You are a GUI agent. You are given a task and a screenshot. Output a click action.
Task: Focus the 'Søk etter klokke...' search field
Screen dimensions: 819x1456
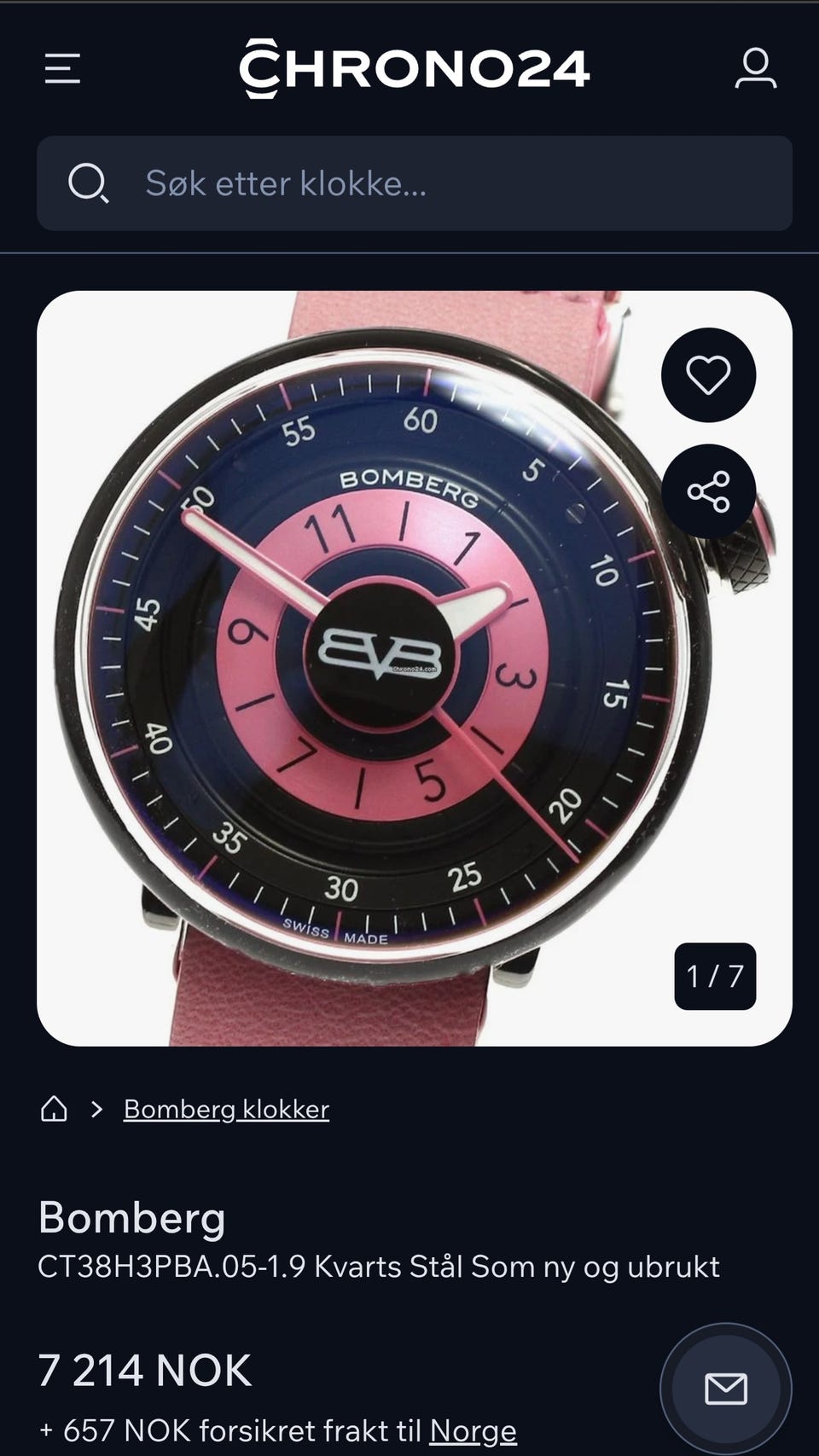(415, 183)
